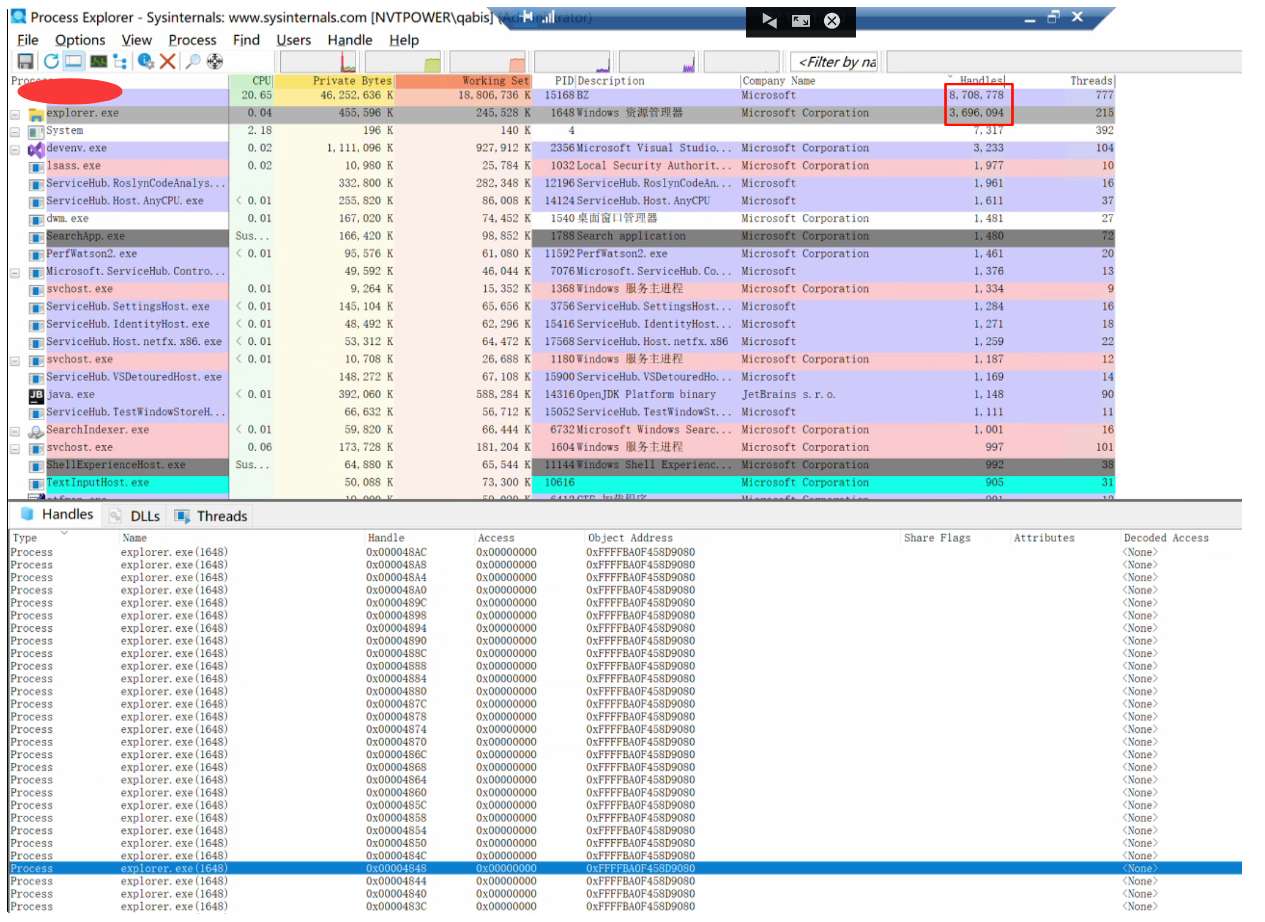1265x922 pixels.
Task: Collapse the SearchIndexer.exe tree node
Action: (15, 431)
